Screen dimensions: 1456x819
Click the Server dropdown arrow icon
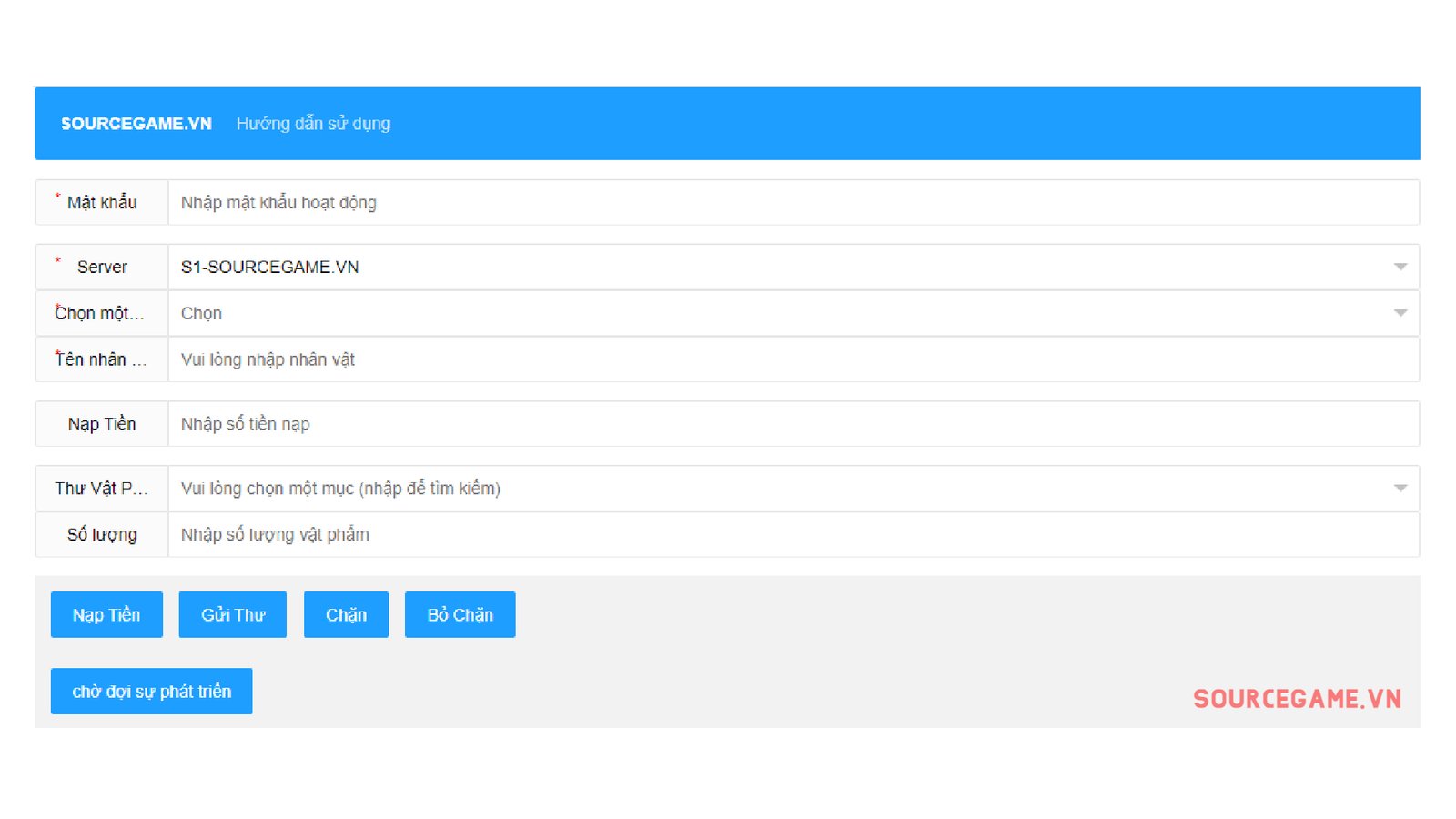pyautogui.click(x=1400, y=267)
